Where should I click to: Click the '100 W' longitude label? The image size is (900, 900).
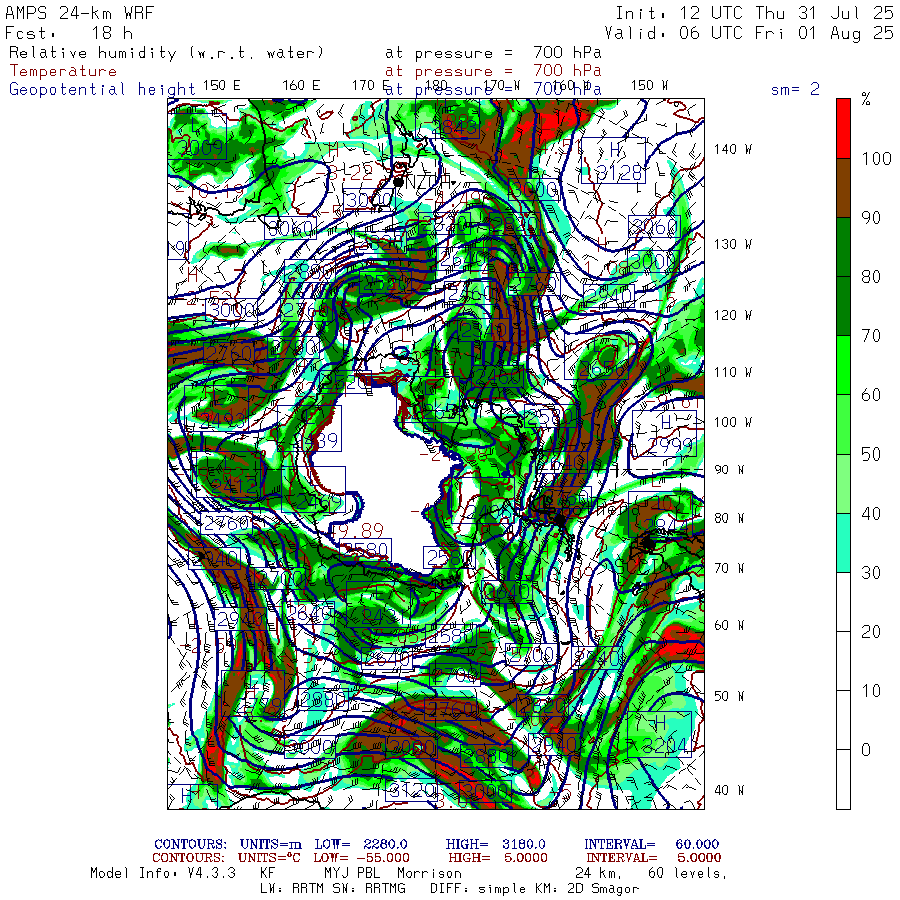coord(732,422)
